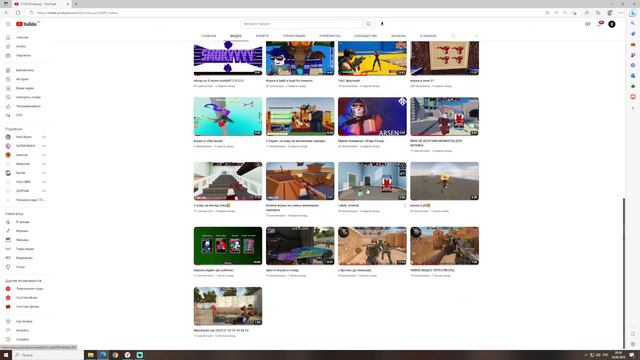This screenshot has height=360, width=640.
Task: Switch to the channel Live tab
Action: [294, 36]
